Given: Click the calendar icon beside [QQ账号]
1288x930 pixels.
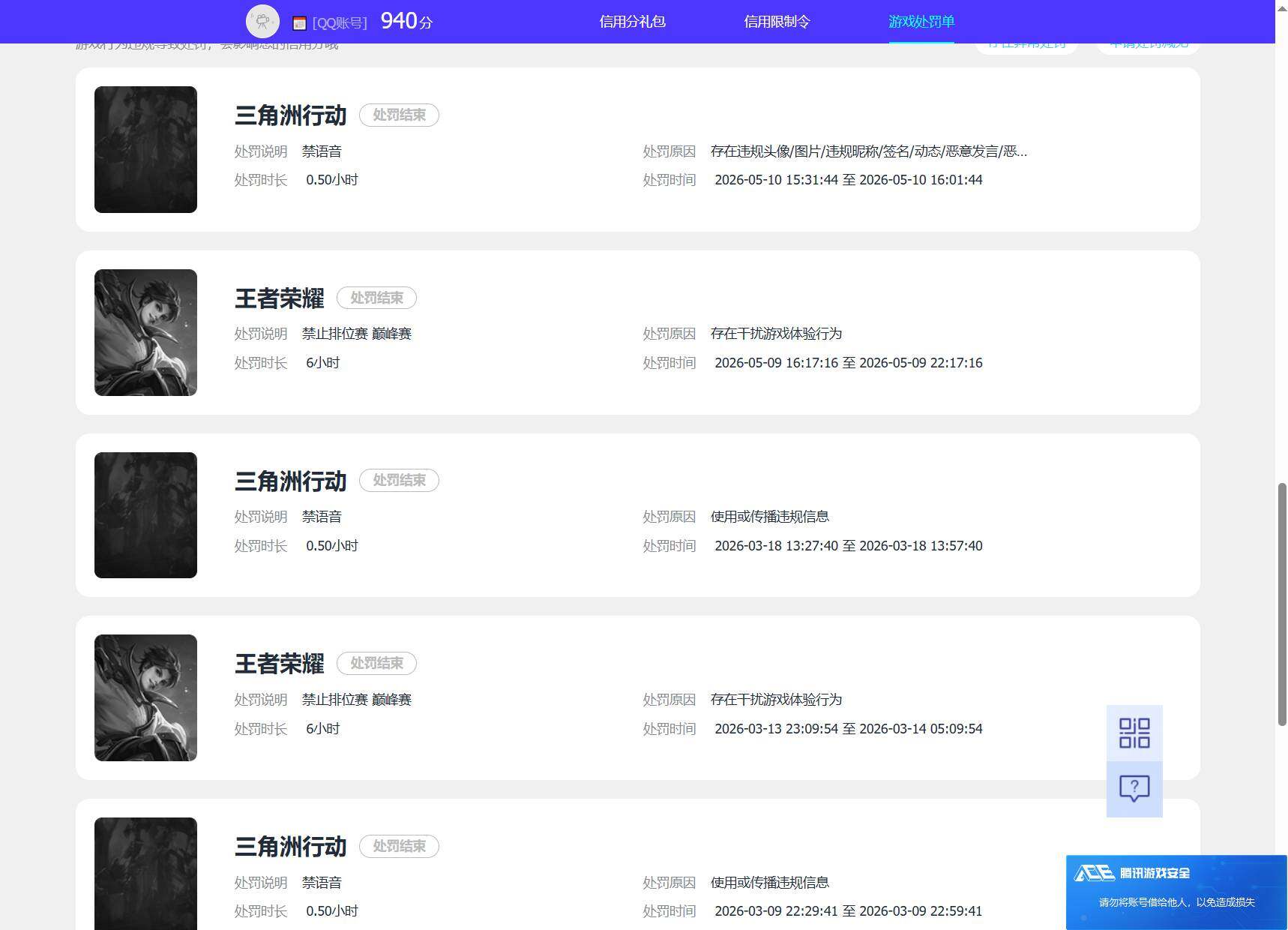Looking at the screenshot, I should [299, 23].
